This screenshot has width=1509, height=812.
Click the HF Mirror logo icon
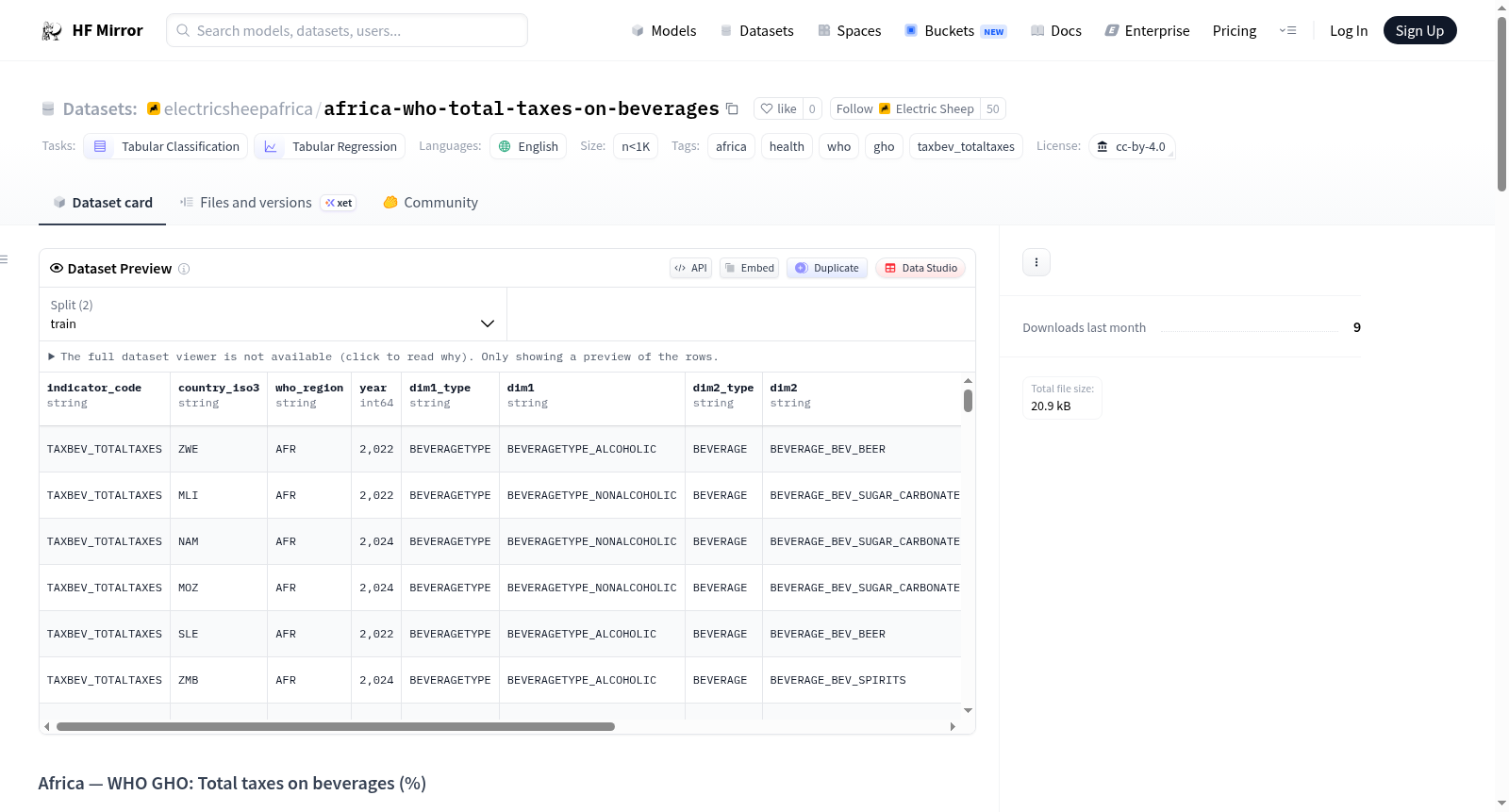52,31
